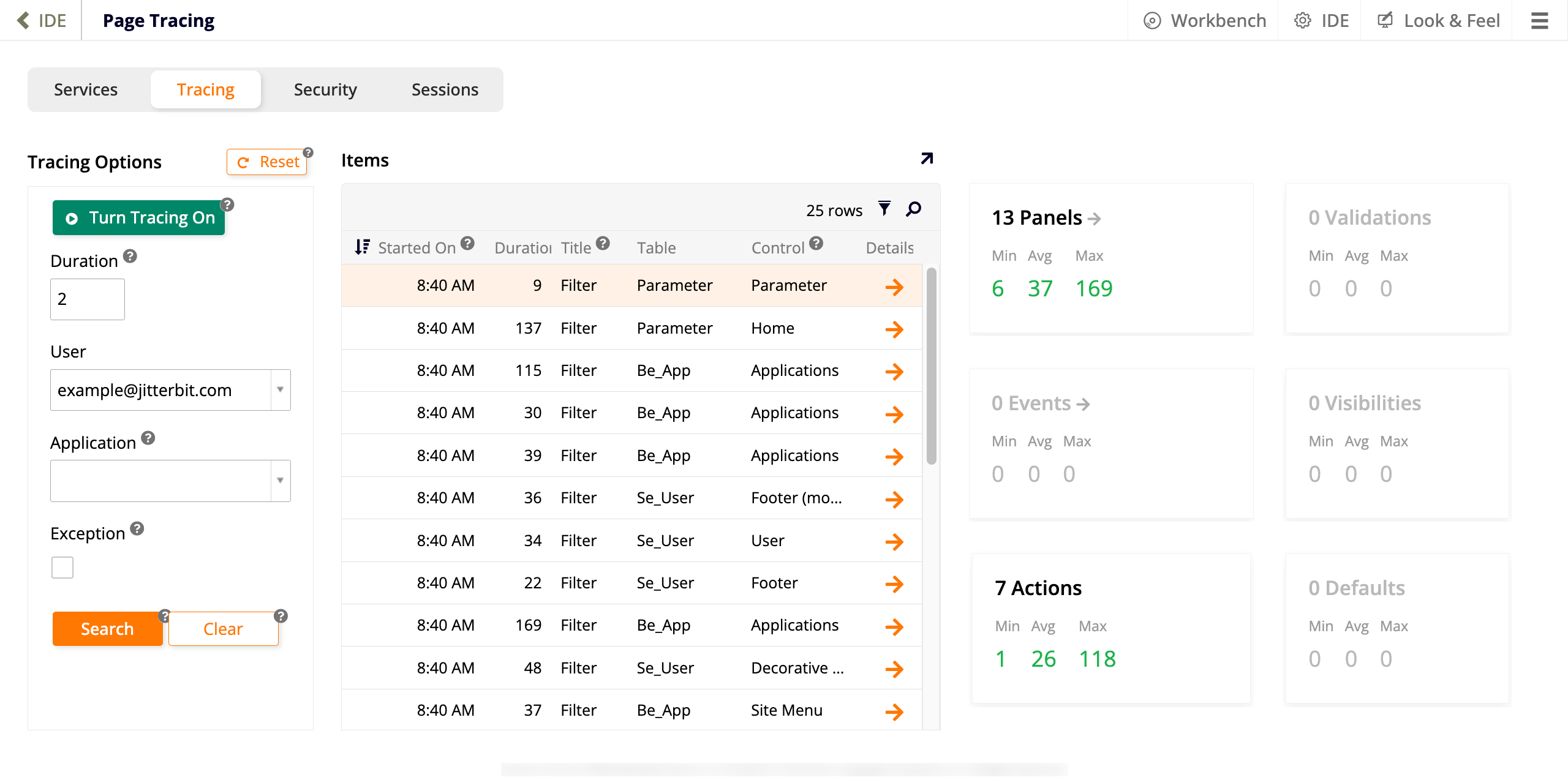Click inside the Duration input field
This screenshot has height=780, width=1568.
[x=87, y=299]
